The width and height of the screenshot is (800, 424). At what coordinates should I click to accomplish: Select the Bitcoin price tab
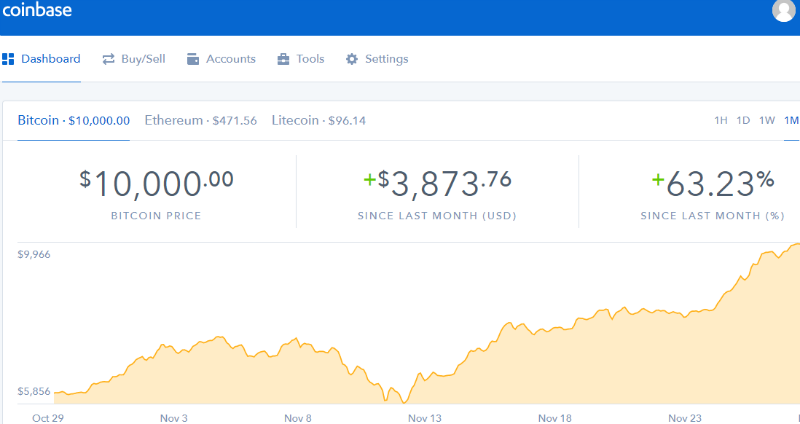73,121
